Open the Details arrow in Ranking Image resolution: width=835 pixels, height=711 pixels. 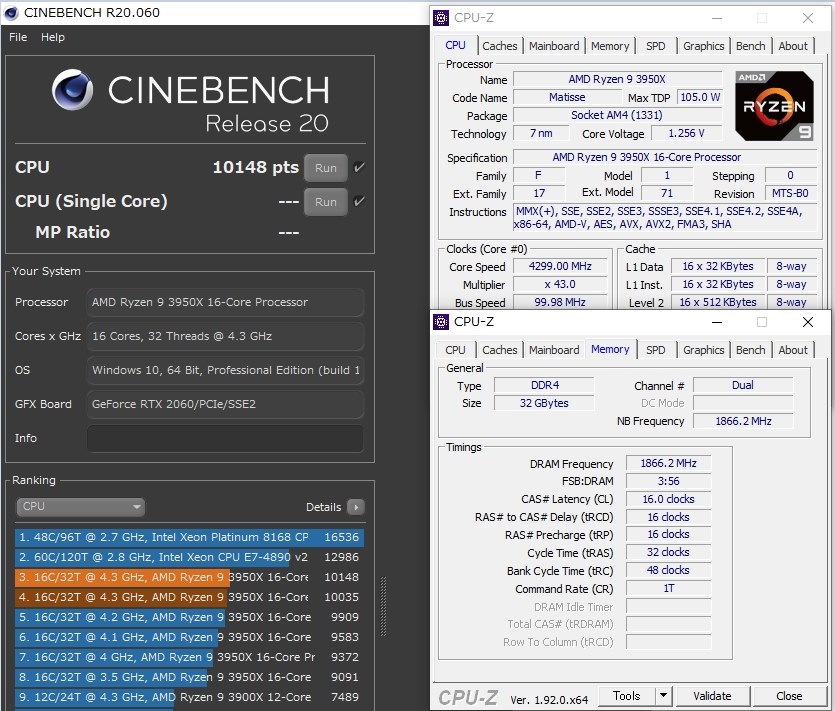coord(355,507)
